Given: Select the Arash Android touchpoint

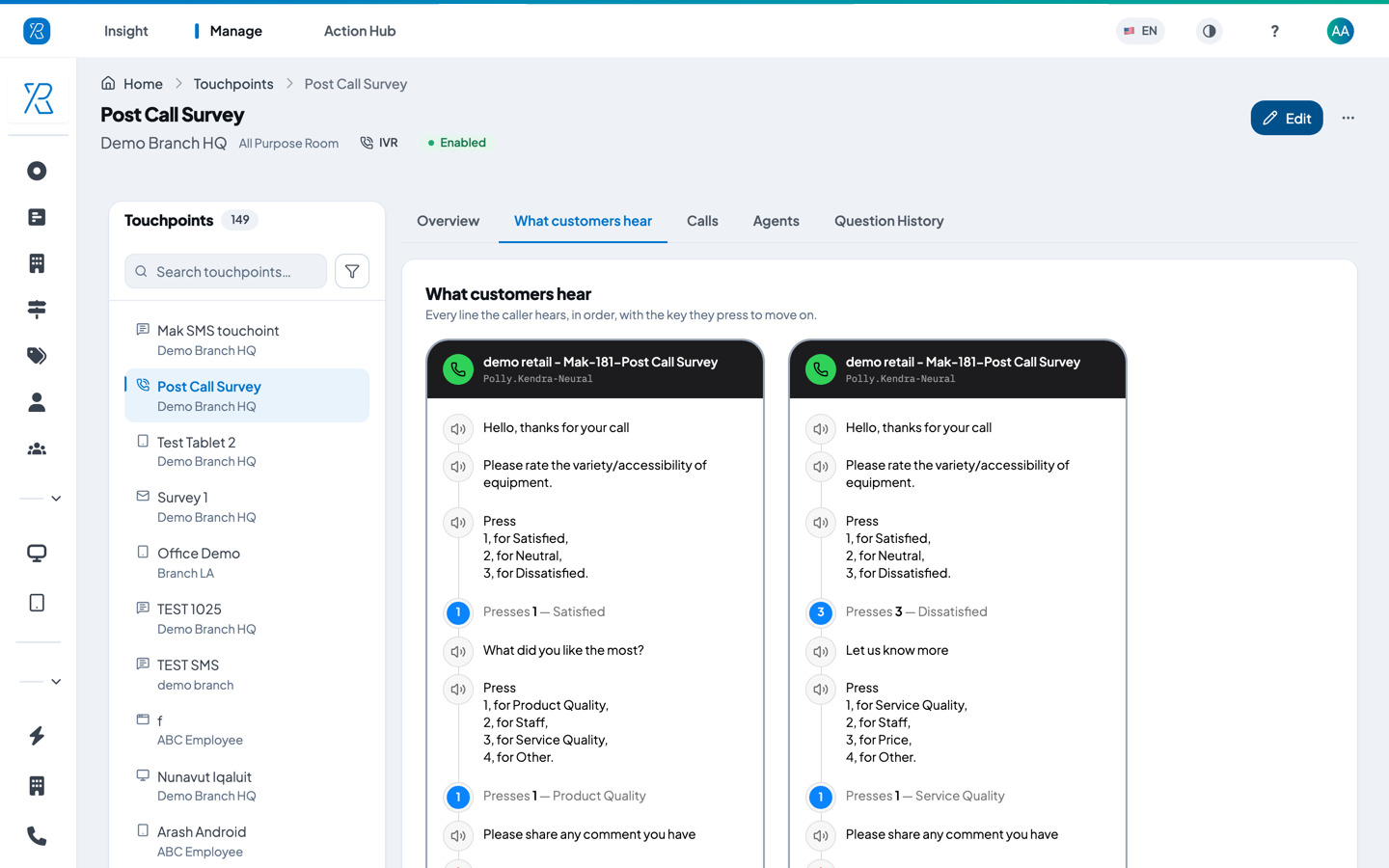Looking at the screenshot, I should pos(247,841).
